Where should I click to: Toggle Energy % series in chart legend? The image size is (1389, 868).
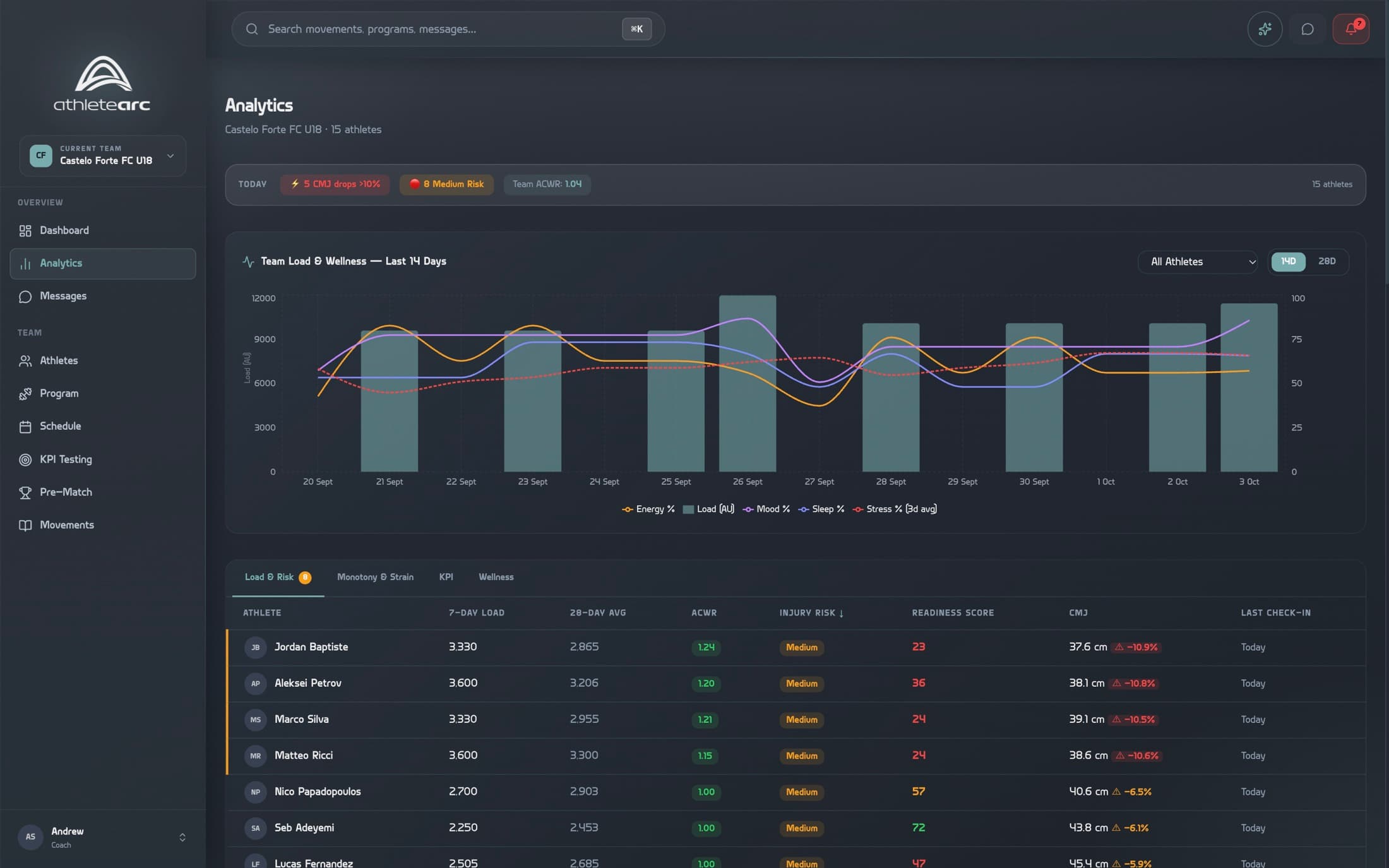(x=648, y=509)
